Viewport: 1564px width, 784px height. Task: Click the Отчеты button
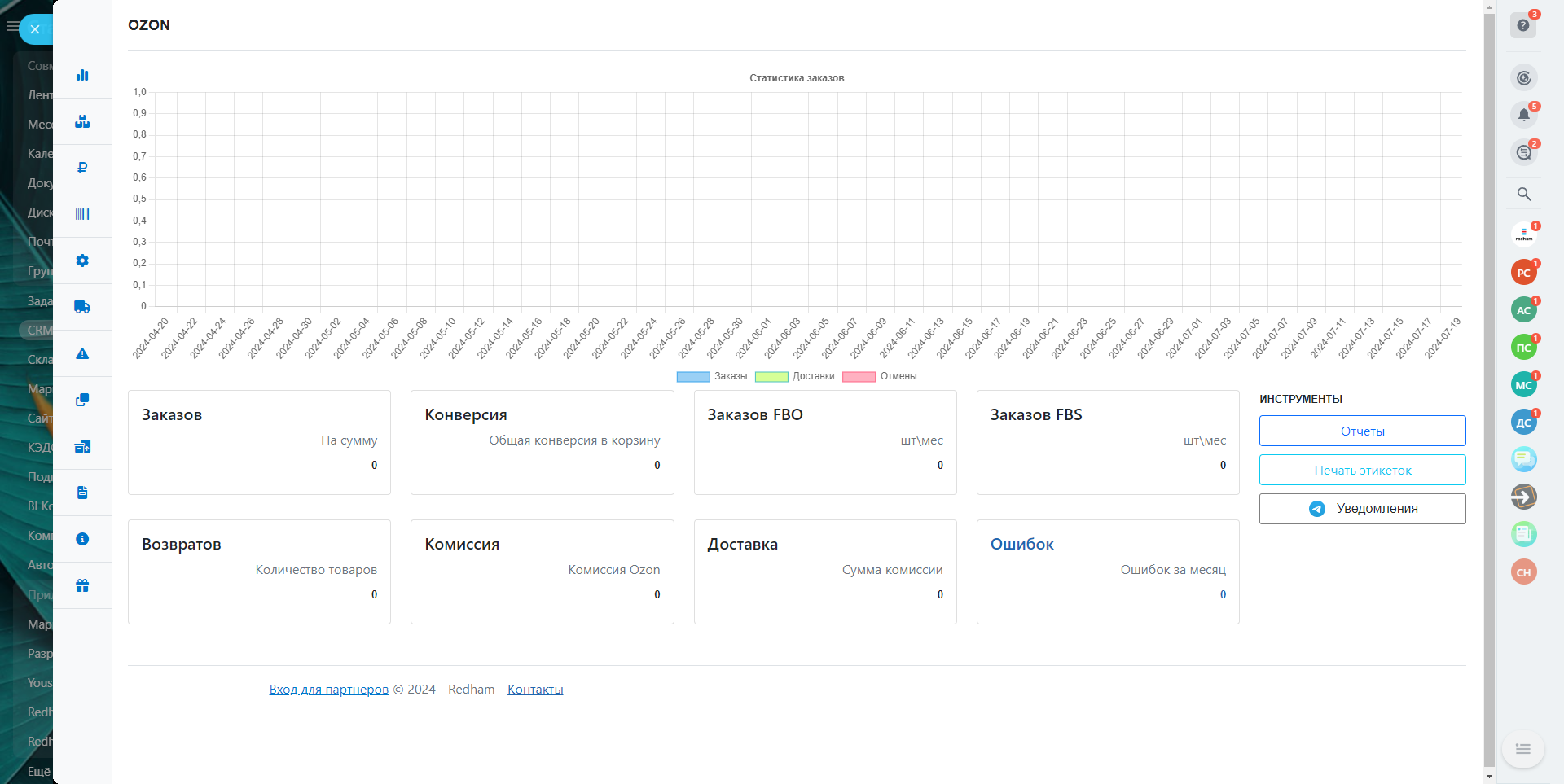[1362, 431]
